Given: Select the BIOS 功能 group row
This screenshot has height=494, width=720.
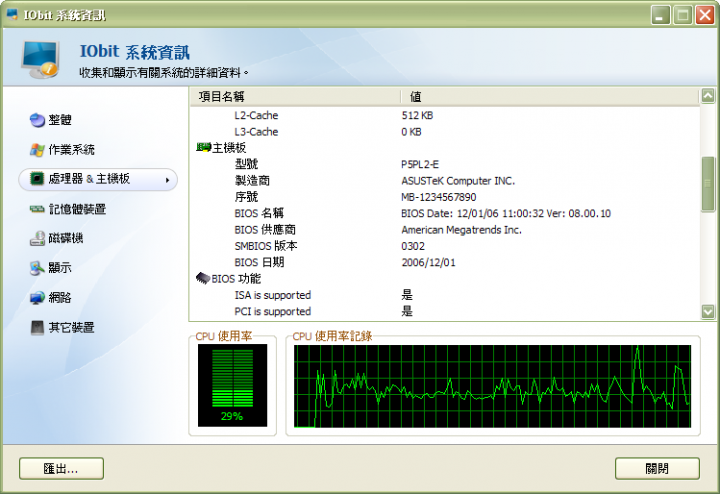Looking at the screenshot, I should pos(444,279).
